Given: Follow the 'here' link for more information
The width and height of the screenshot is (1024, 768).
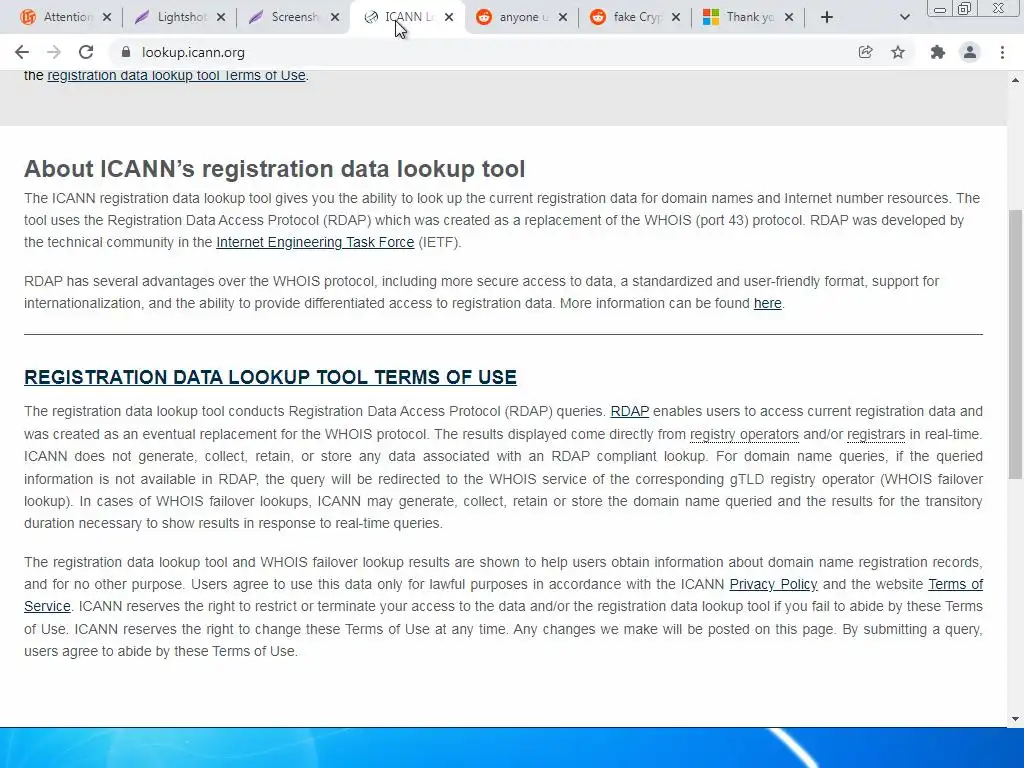Looking at the screenshot, I should click(767, 303).
